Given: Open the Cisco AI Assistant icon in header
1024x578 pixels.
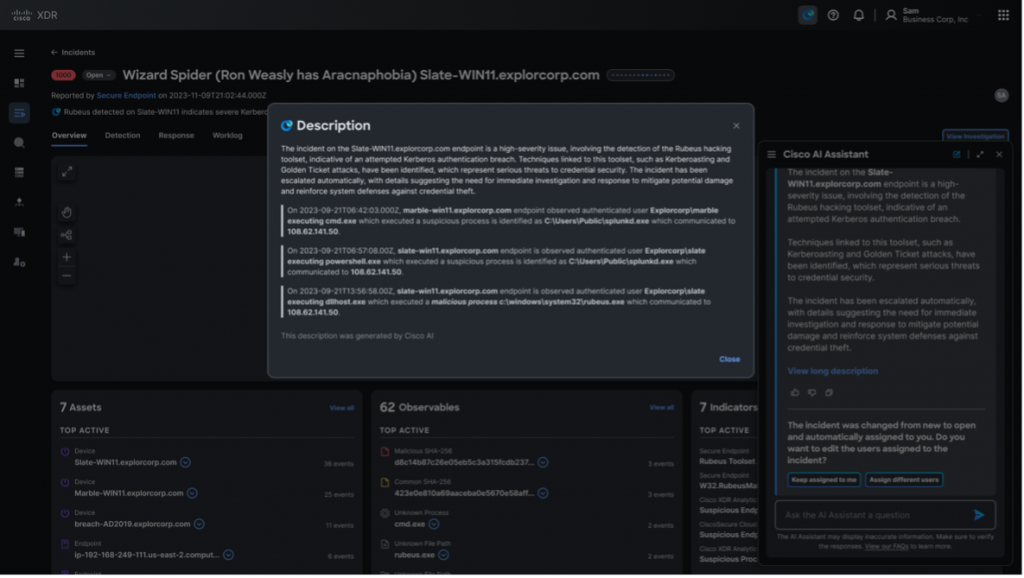Looking at the screenshot, I should click(x=807, y=15).
